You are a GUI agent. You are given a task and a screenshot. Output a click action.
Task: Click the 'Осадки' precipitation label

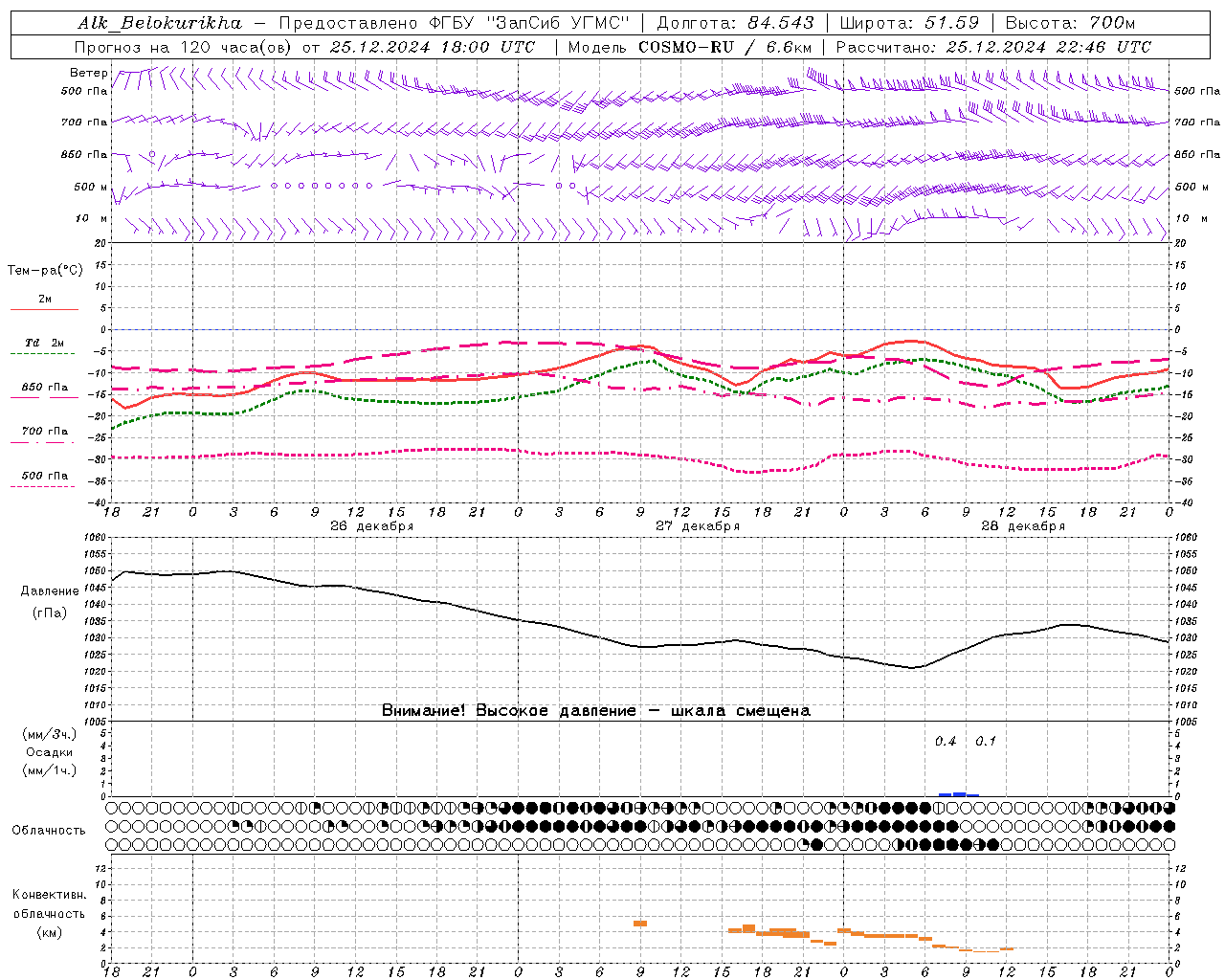pos(50,752)
